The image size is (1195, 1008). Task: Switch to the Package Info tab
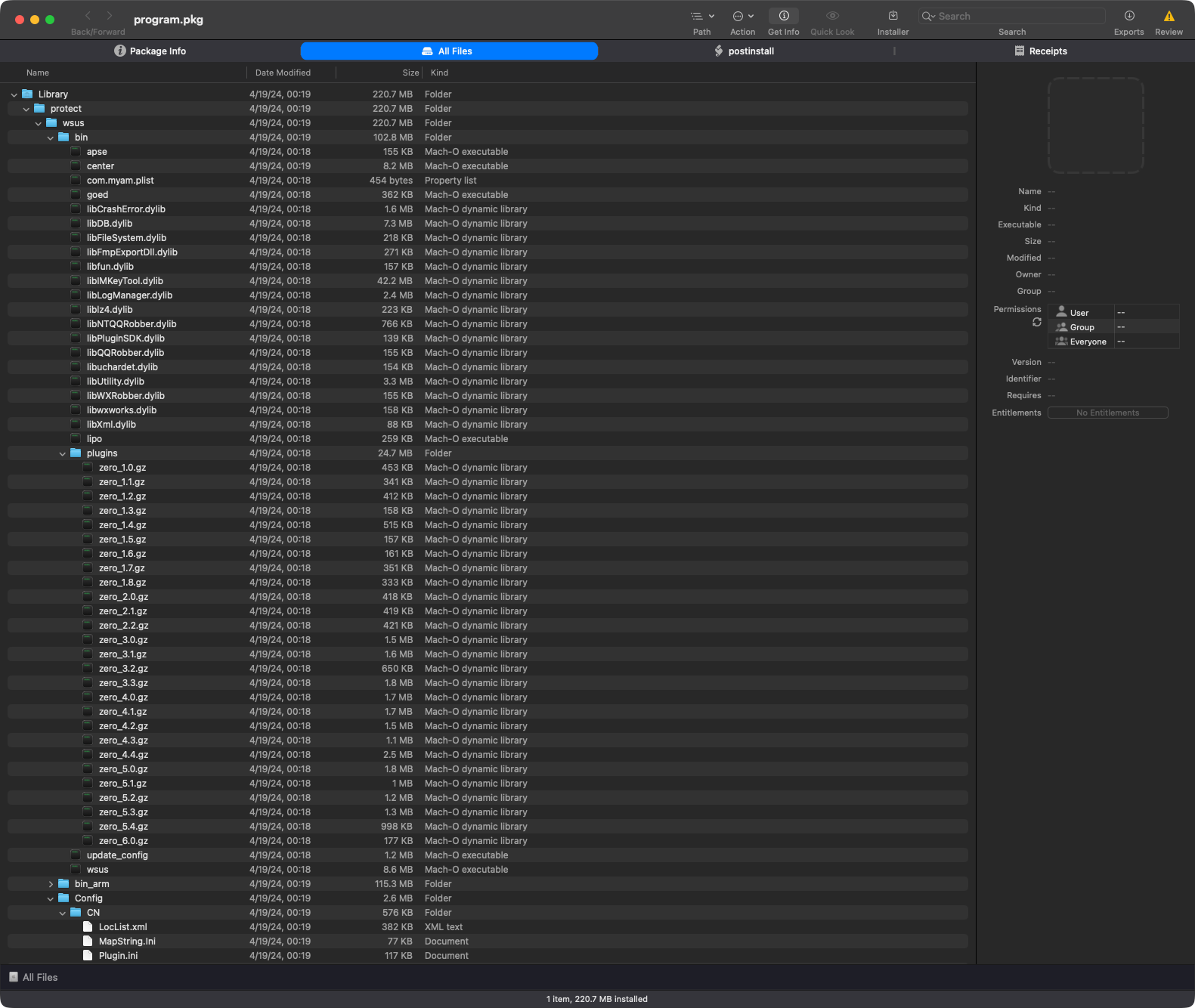(150, 51)
